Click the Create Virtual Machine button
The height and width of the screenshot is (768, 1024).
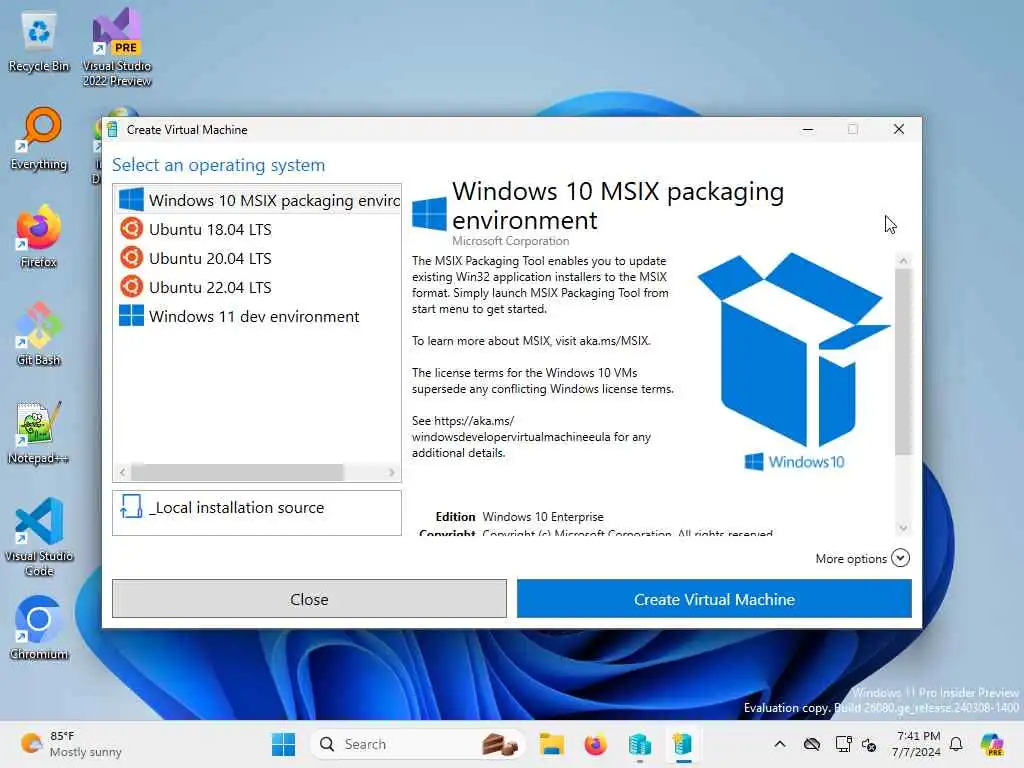[714, 599]
